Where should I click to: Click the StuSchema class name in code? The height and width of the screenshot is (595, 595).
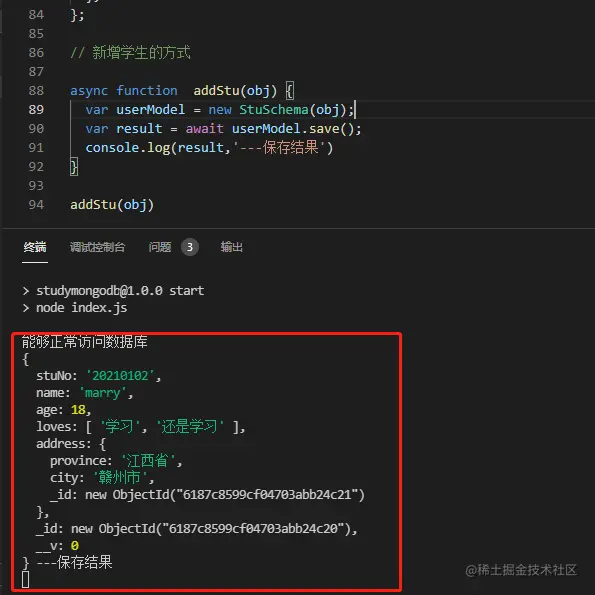(274, 110)
